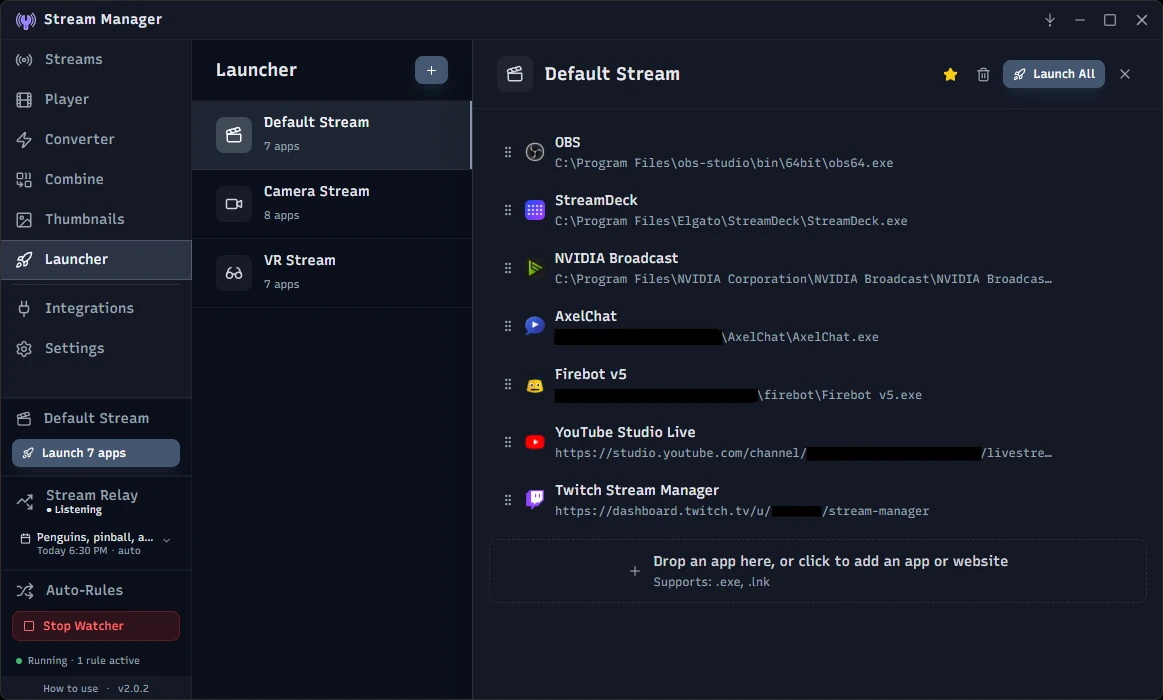Open the sidebar Default Stream shortcut
The image size is (1163, 700).
coord(96,418)
